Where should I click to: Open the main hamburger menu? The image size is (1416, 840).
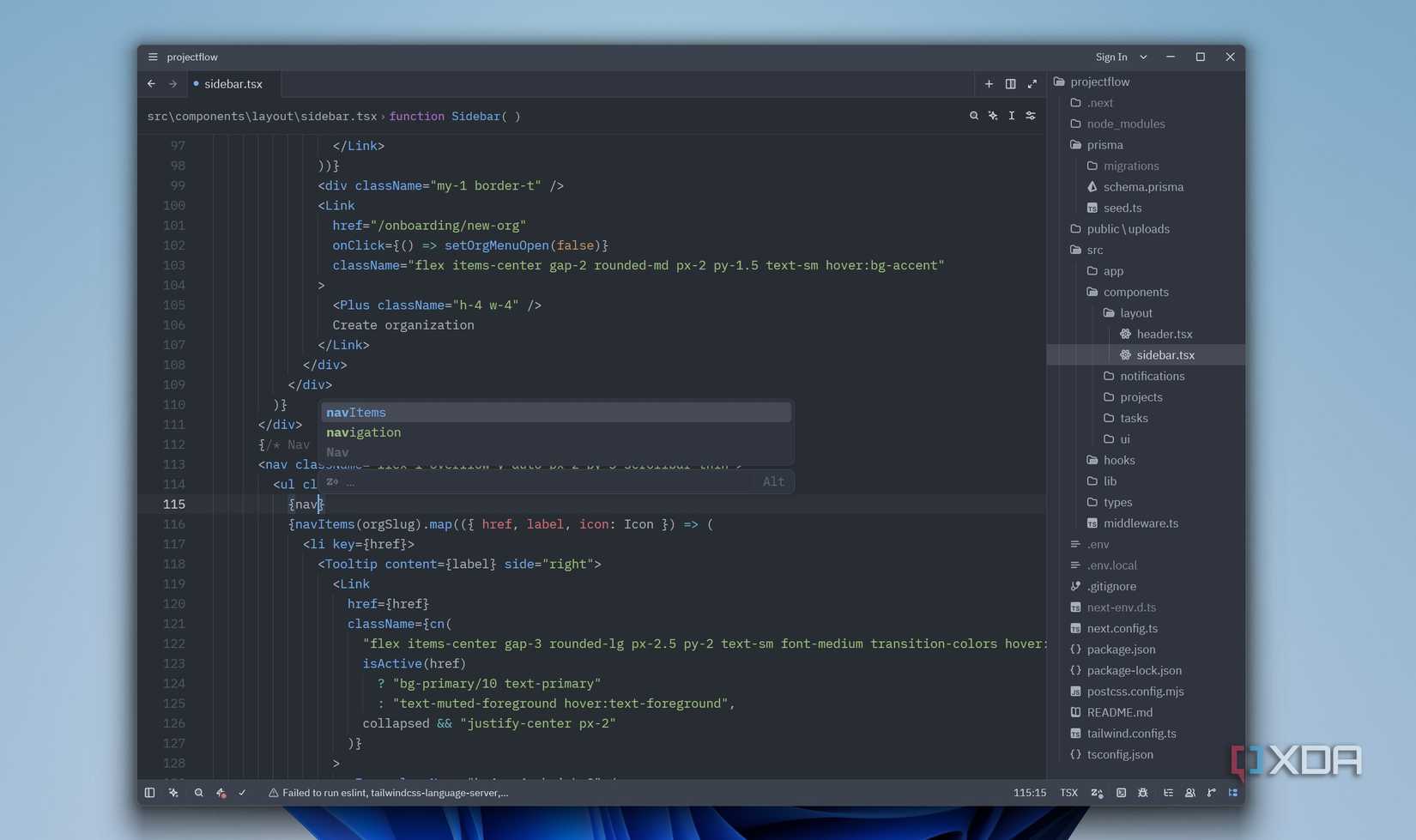(153, 57)
